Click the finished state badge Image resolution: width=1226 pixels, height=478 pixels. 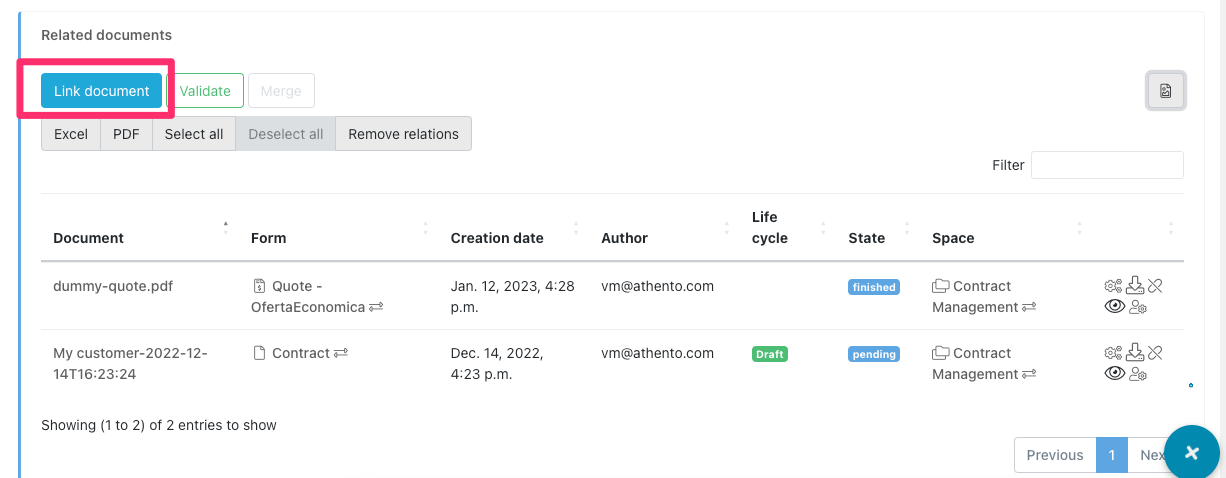[874, 287]
